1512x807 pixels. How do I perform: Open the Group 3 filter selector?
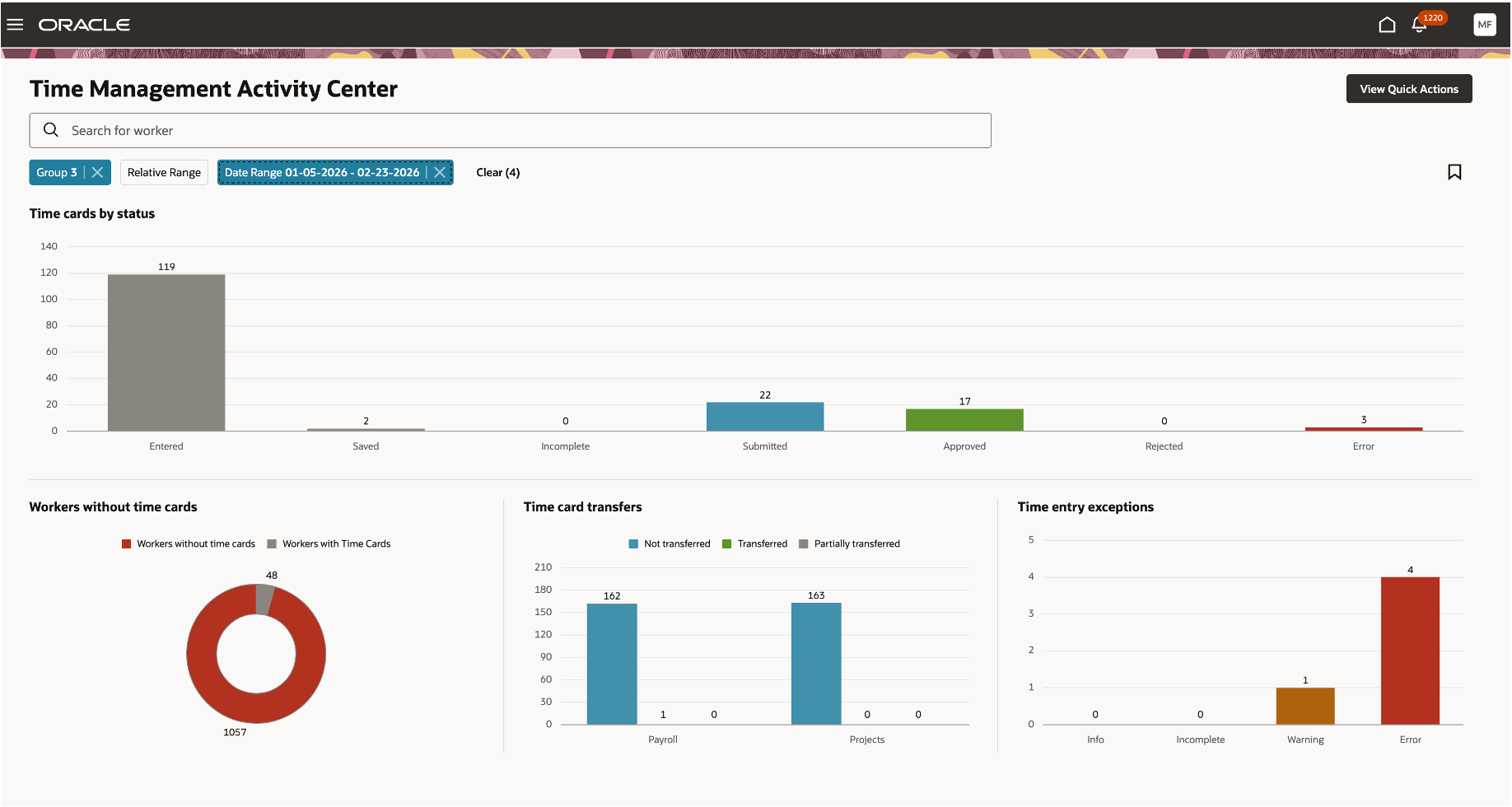pos(56,172)
